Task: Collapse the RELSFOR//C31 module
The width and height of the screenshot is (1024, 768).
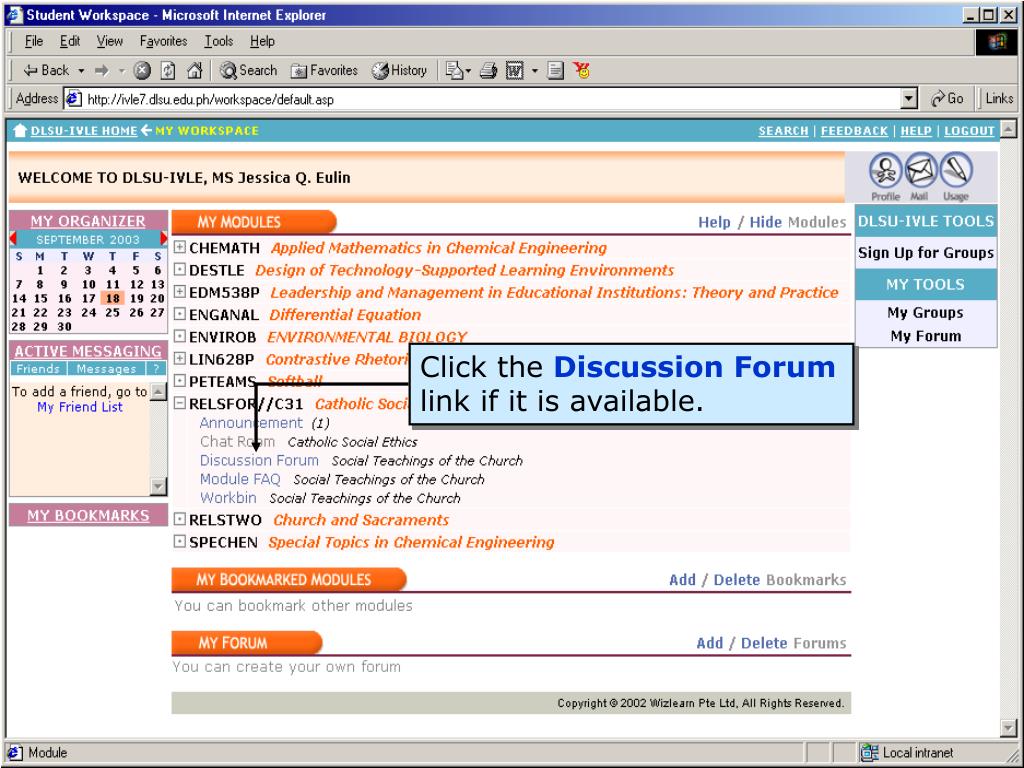Action: (x=180, y=403)
